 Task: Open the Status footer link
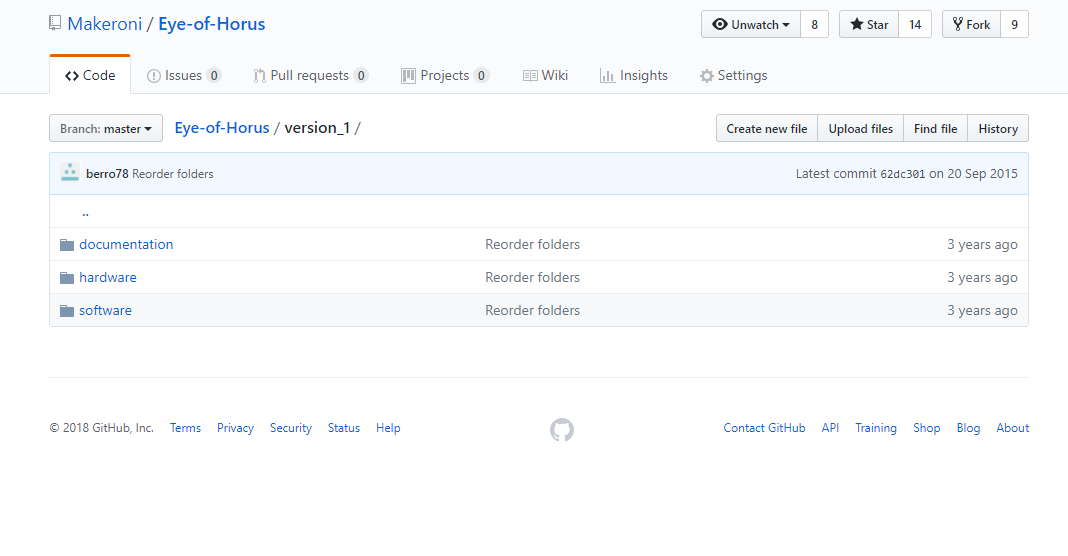coord(343,428)
